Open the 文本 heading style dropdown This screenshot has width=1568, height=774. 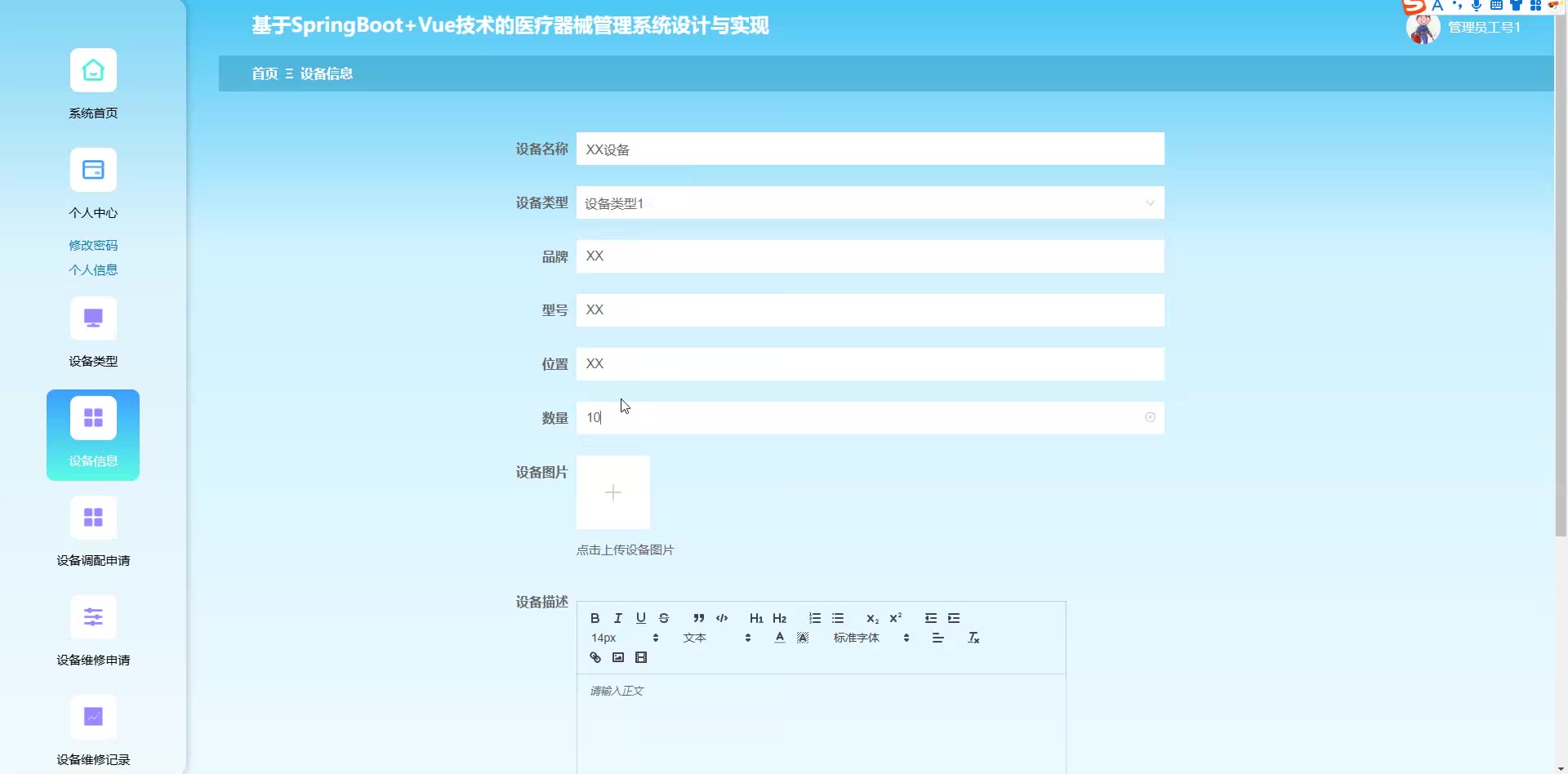pos(716,638)
